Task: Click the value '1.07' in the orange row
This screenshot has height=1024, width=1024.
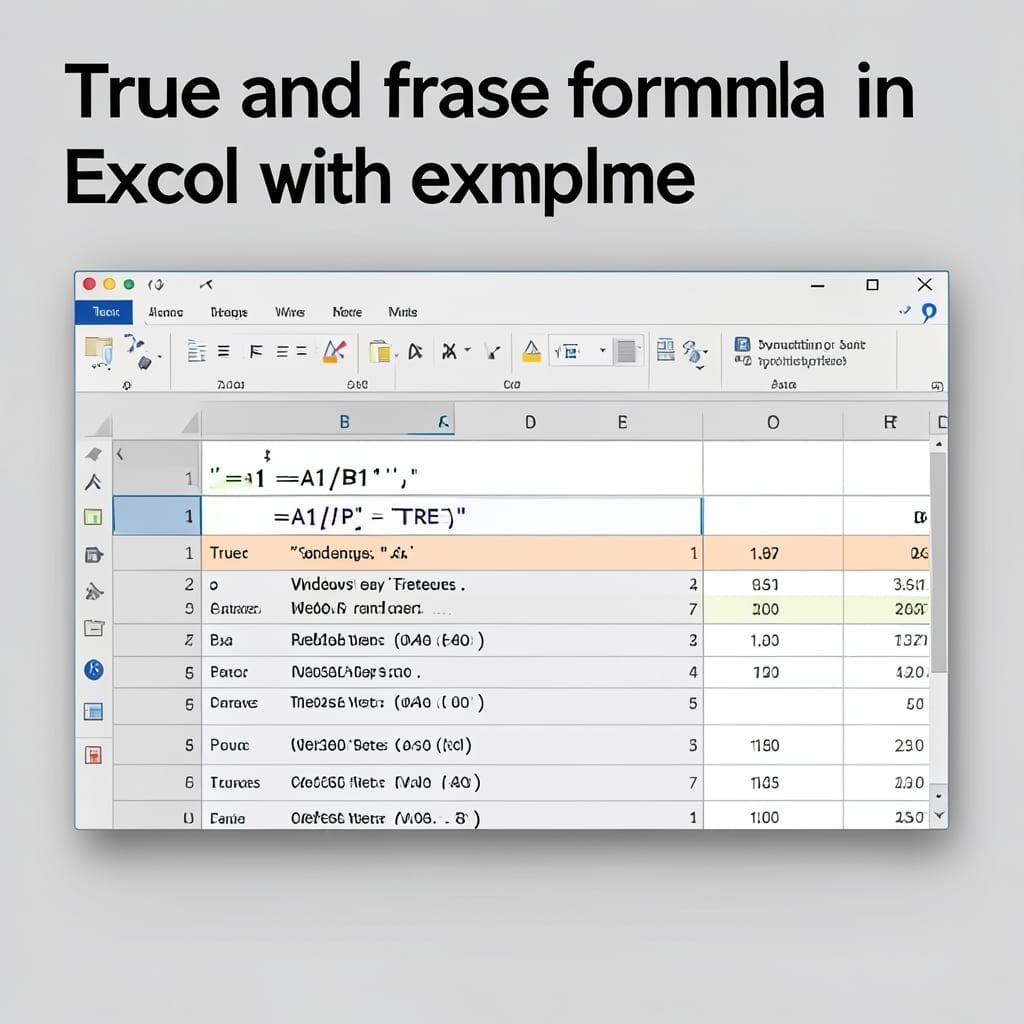Action: pos(764,554)
